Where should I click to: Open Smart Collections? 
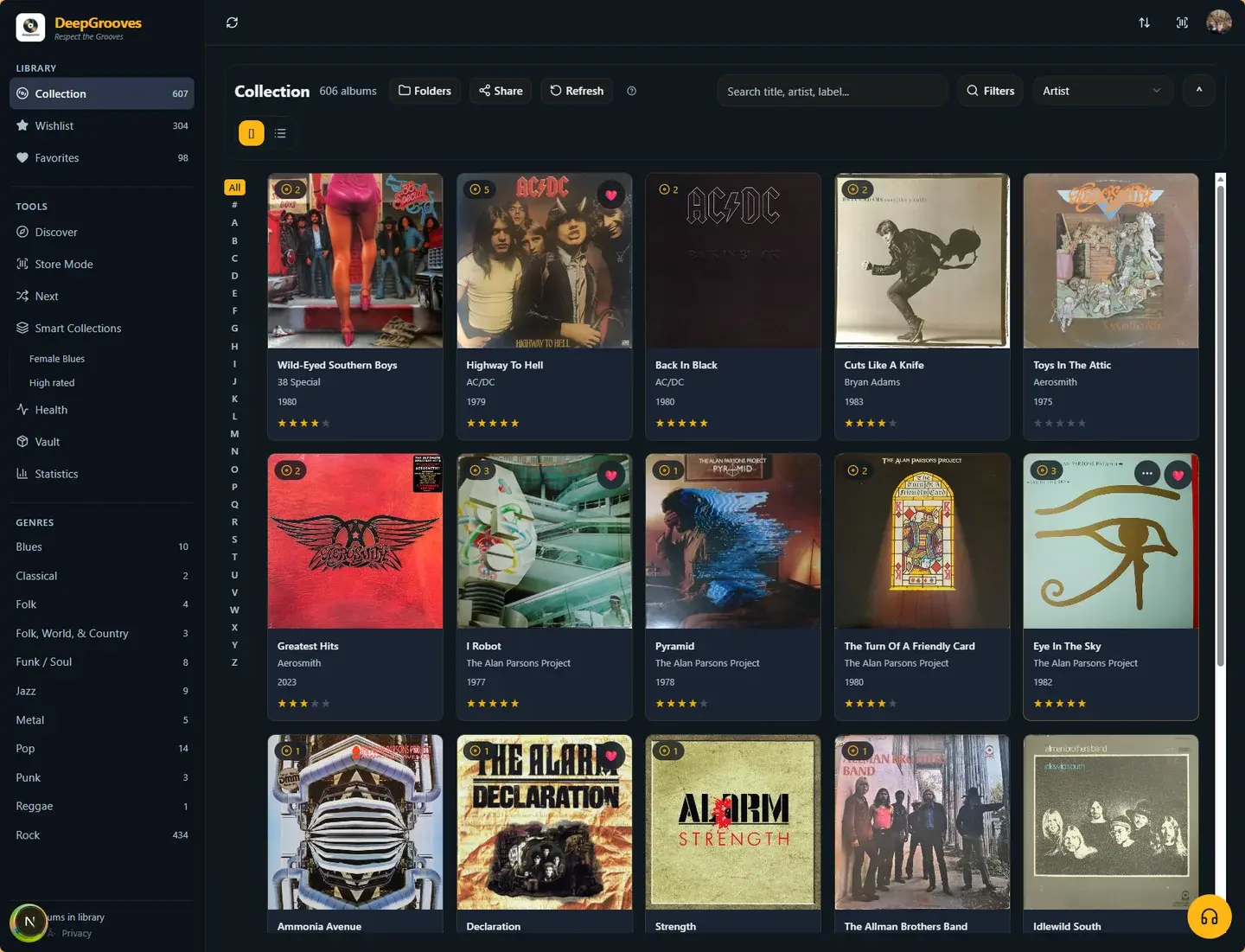pos(102,328)
